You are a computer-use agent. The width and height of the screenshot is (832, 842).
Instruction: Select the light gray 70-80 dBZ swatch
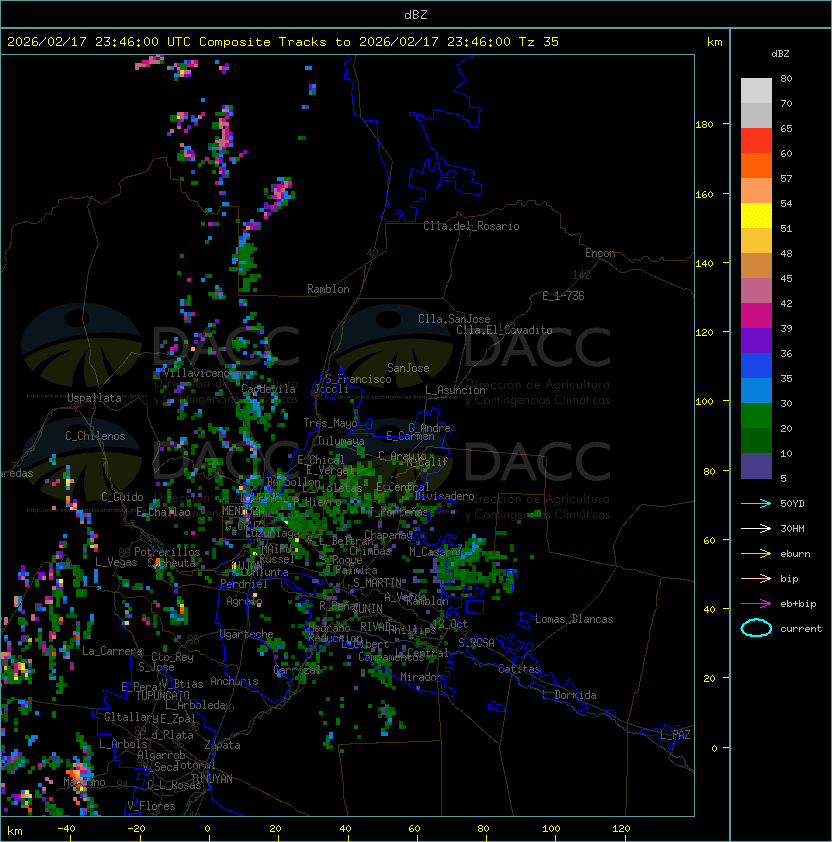click(x=756, y=91)
